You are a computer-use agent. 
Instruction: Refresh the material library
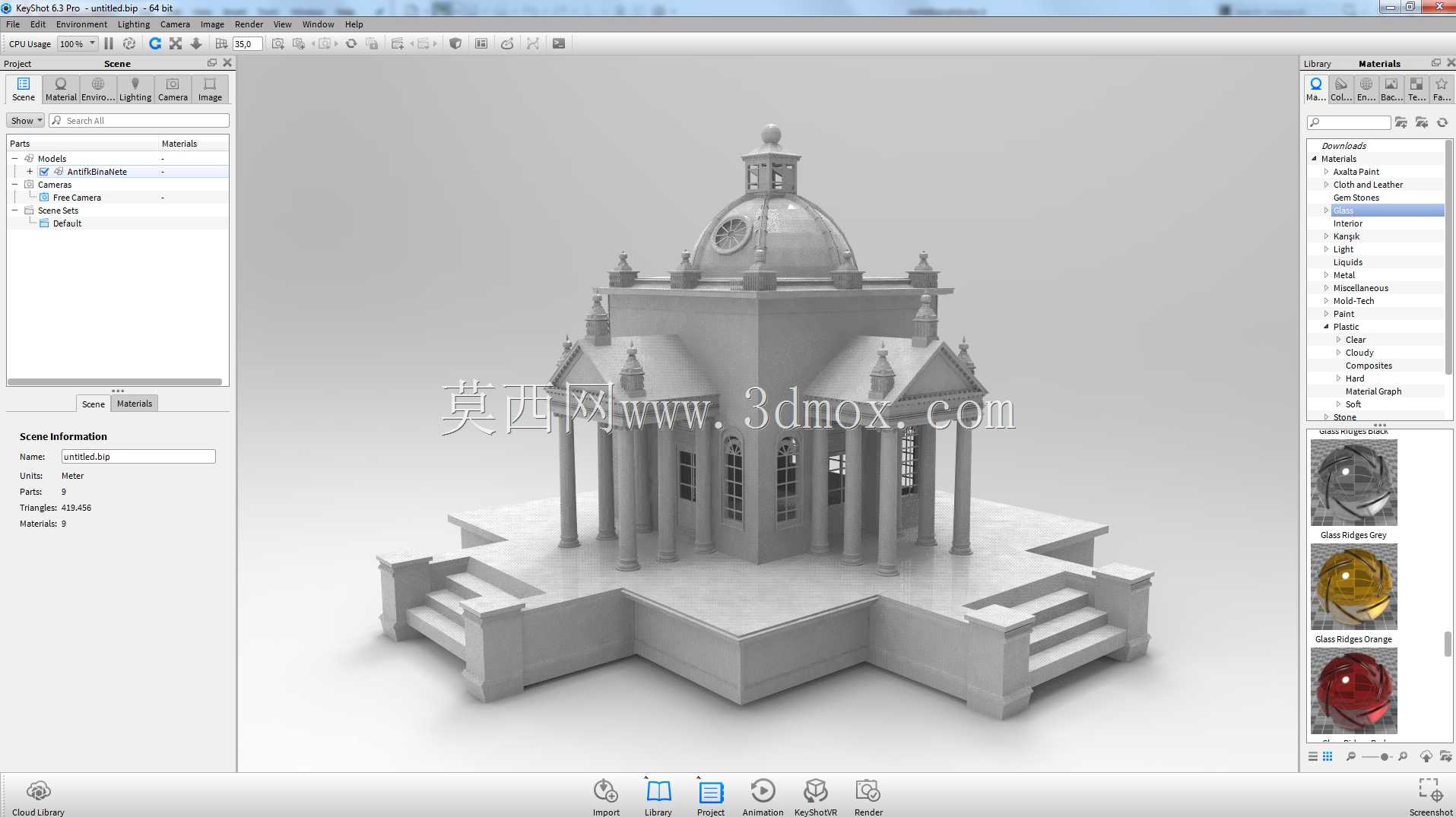[1442, 122]
